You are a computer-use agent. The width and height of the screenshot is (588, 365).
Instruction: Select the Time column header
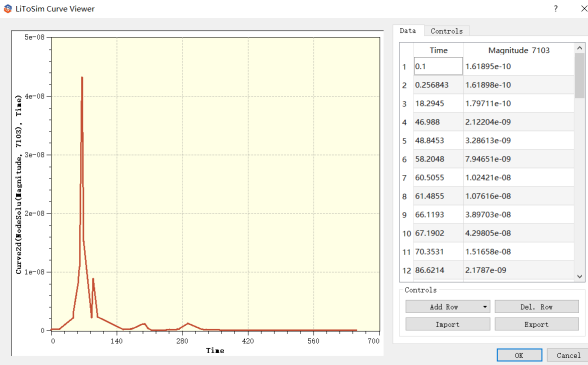click(438, 50)
